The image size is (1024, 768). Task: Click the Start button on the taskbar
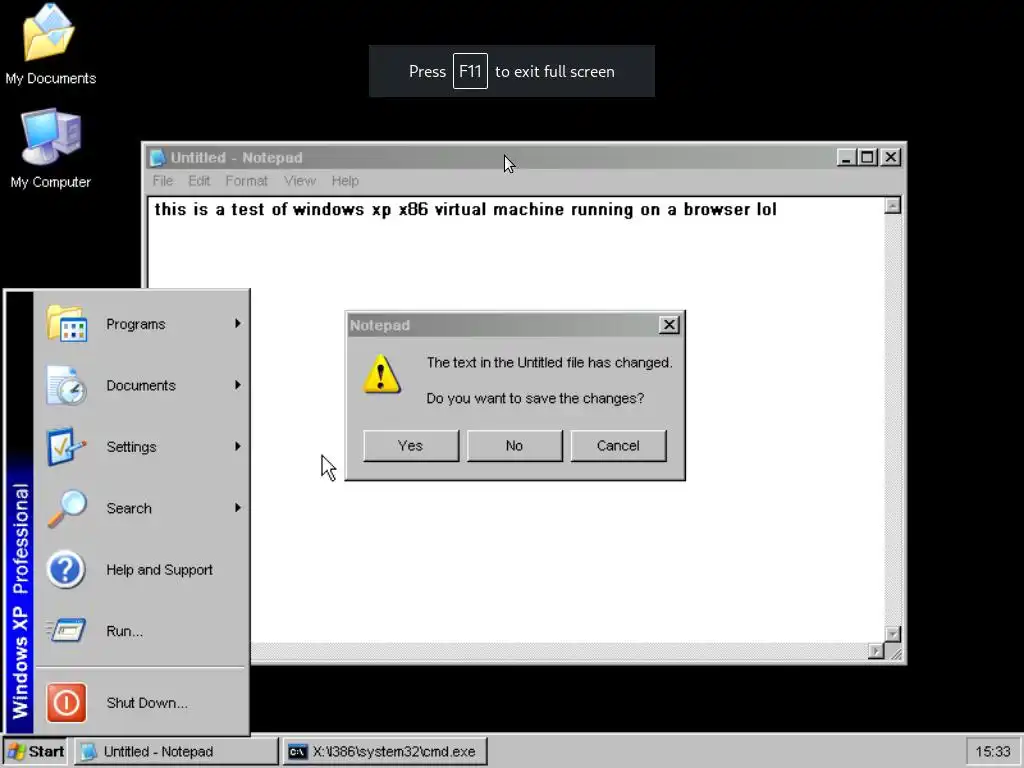point(35,752)
